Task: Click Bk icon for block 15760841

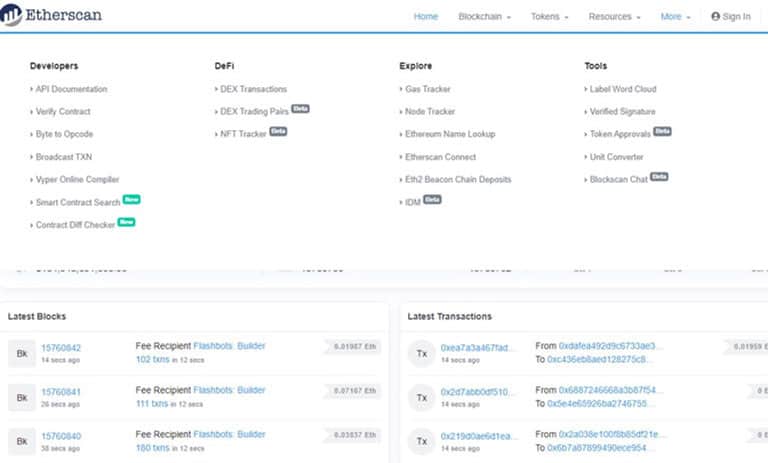Action: [22, 398]
